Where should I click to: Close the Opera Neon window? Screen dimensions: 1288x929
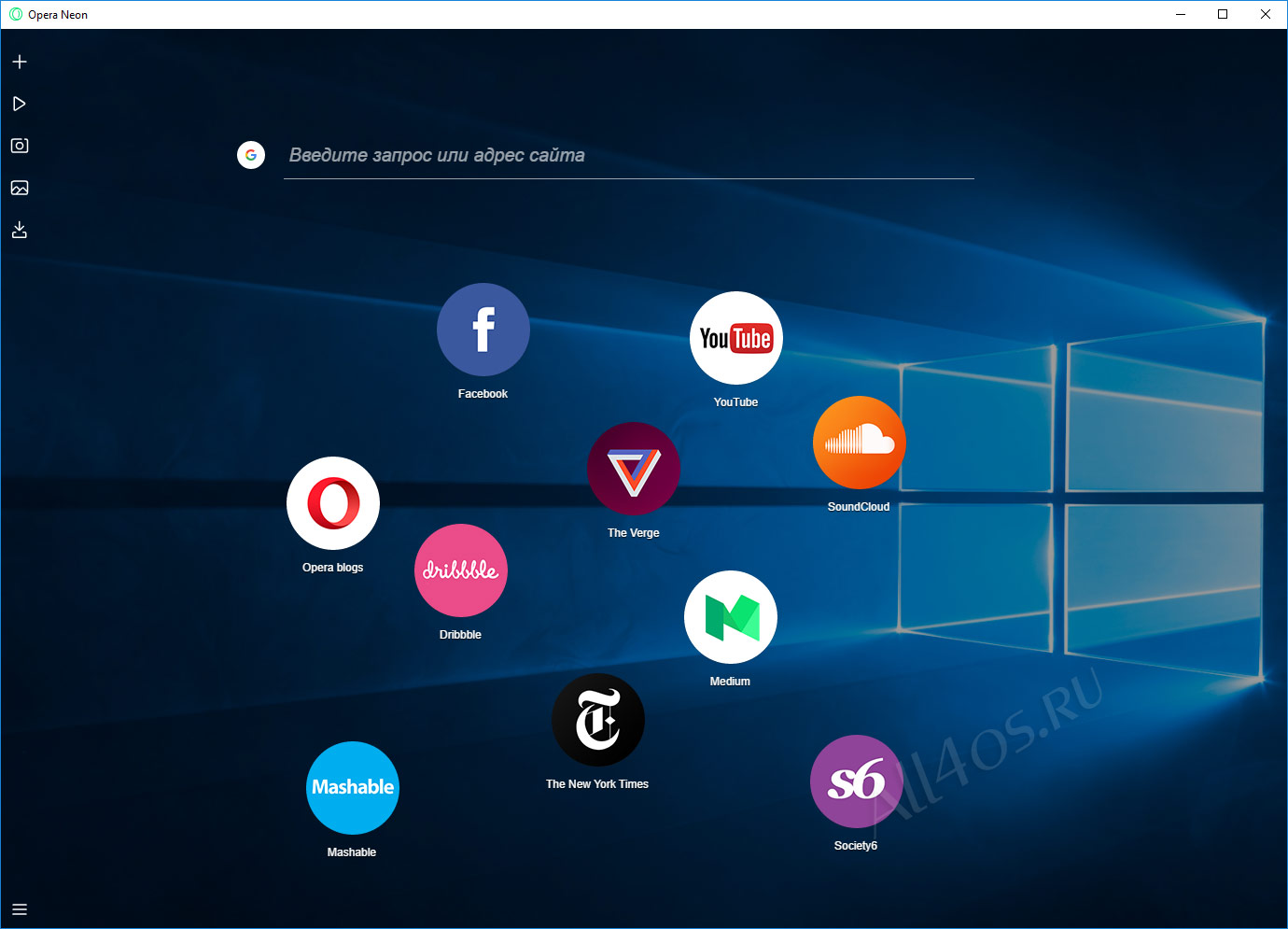tap(1266, 14)
